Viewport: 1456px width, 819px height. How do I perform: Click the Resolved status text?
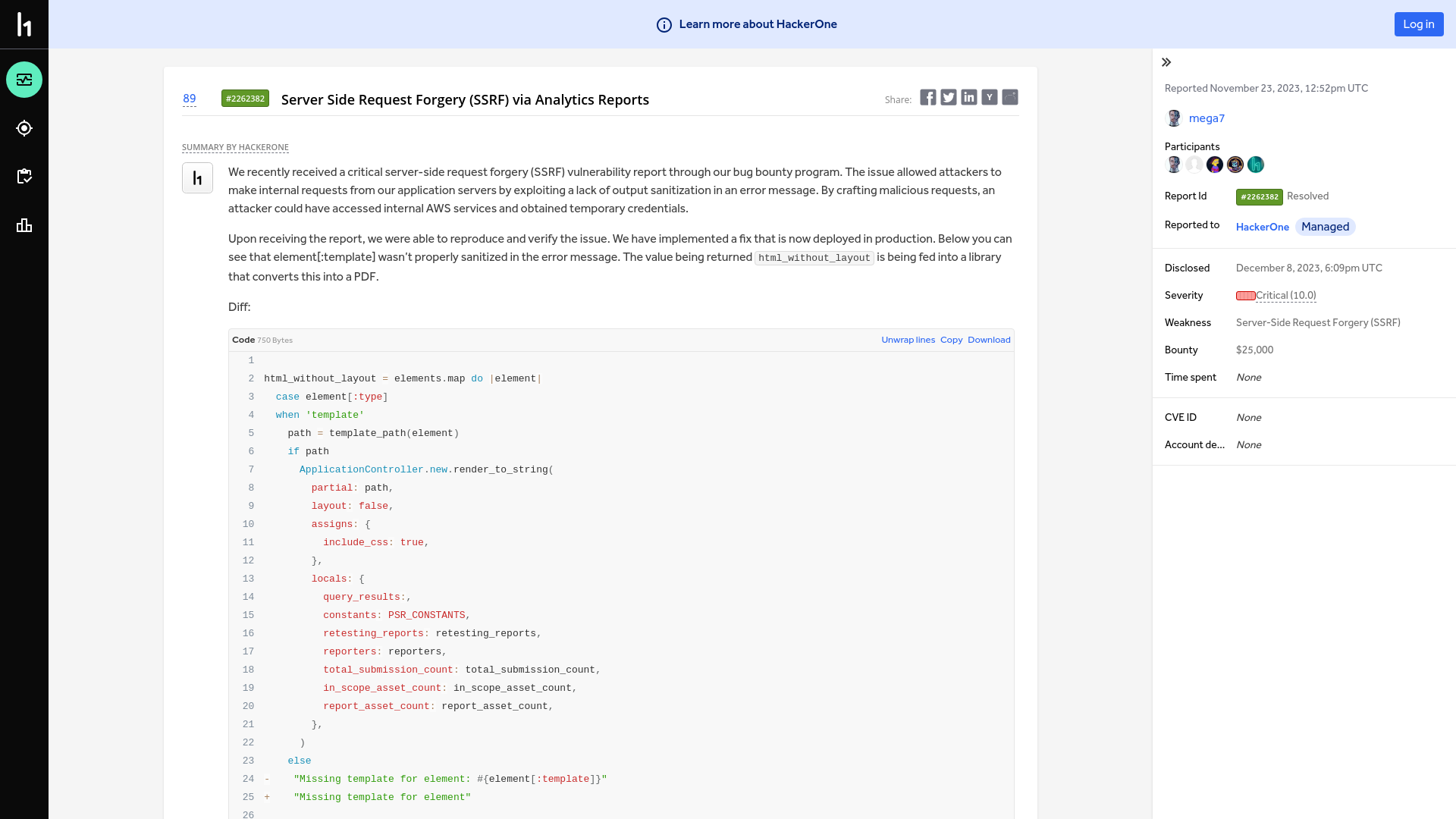[x=1307, y=196]
